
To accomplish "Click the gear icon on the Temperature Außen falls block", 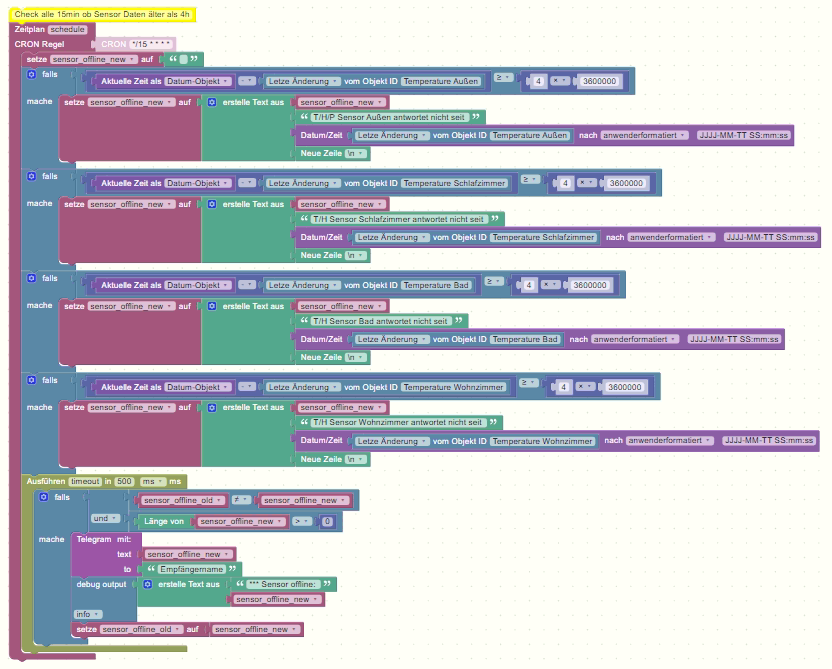I will (x=31, y=74).
